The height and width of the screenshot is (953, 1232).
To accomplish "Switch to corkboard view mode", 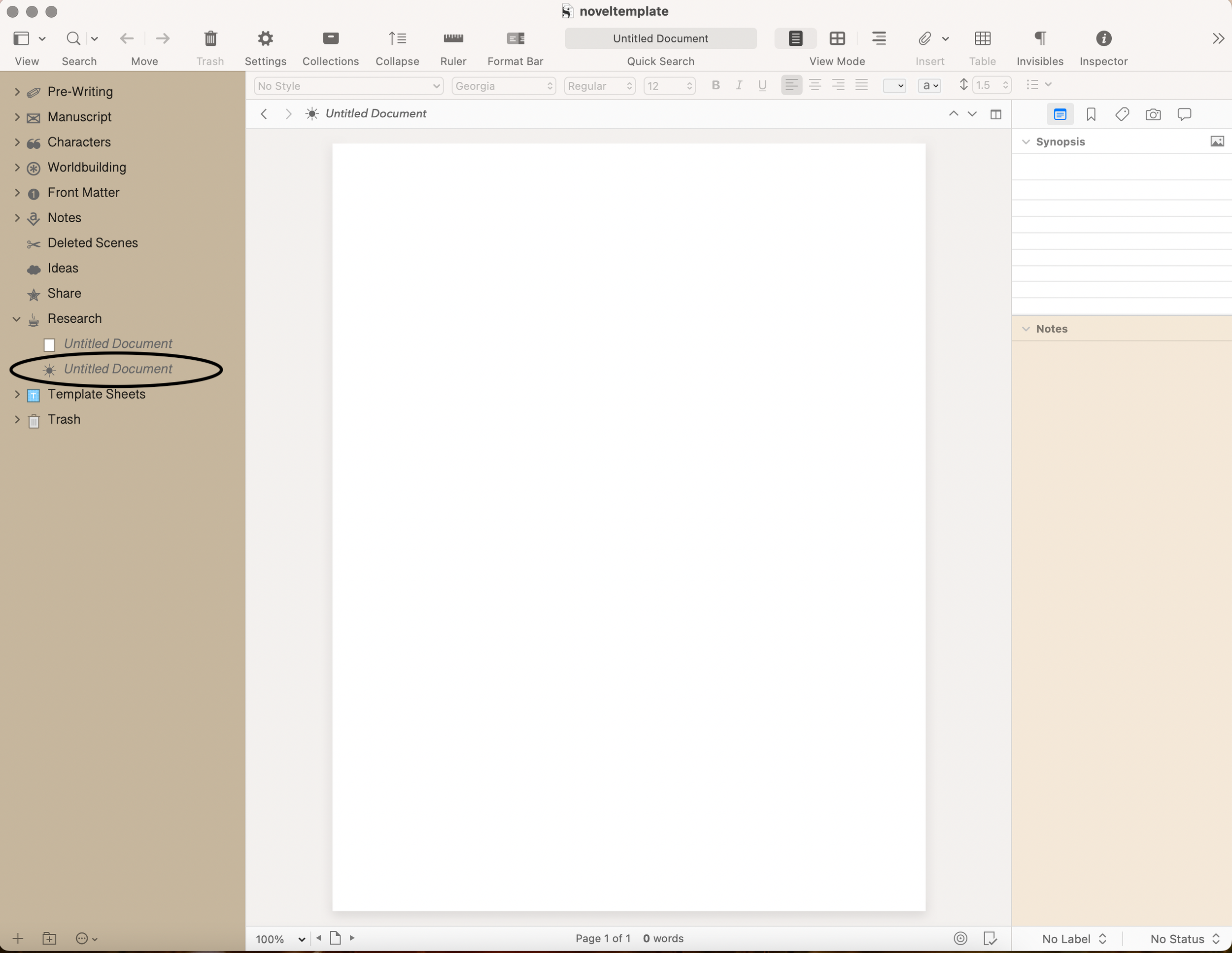I will pos(837,38).
